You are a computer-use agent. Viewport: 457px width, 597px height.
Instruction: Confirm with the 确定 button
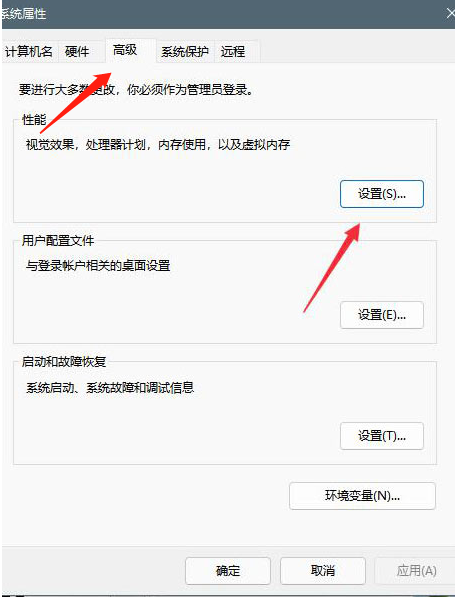tap(228, 571)
